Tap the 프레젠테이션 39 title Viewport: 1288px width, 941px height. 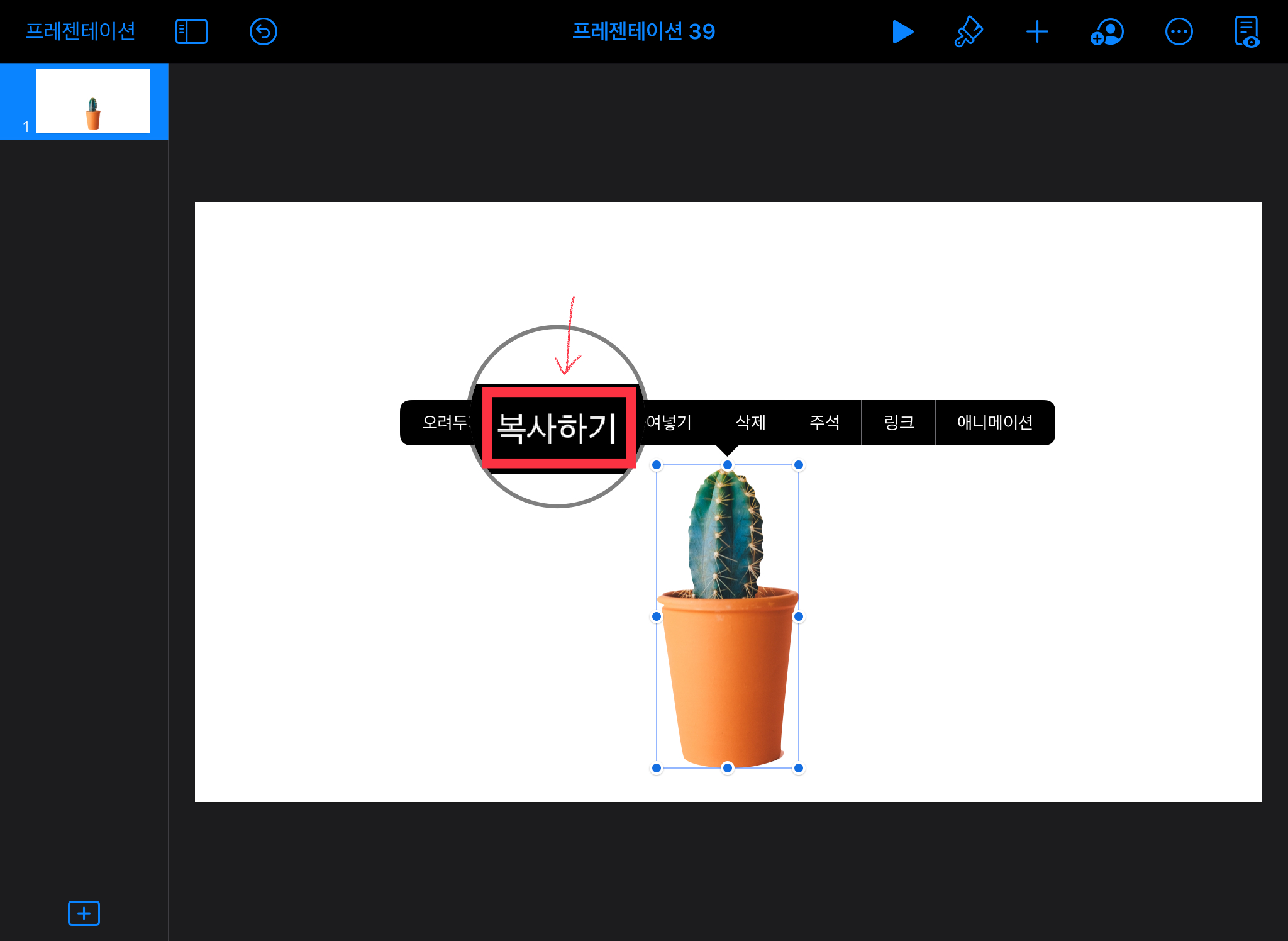[x=643, y=31]
